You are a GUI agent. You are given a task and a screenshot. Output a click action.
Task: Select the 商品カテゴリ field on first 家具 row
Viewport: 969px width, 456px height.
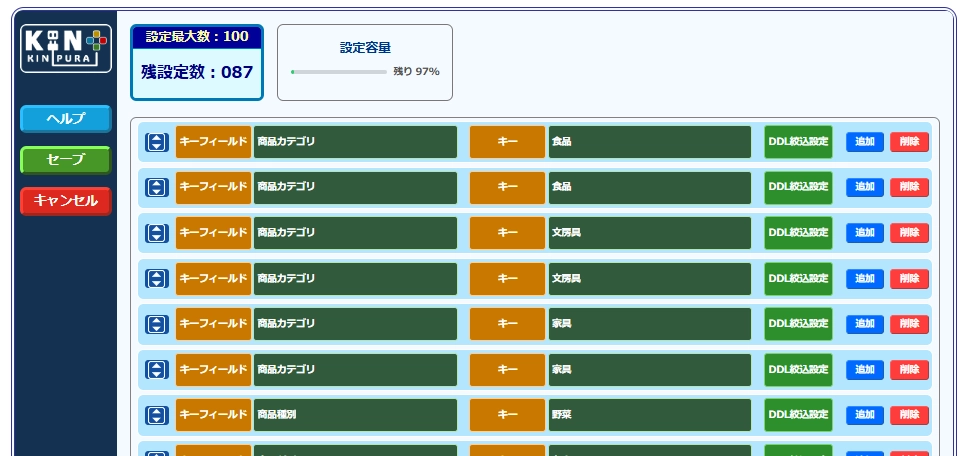(355, 324)
